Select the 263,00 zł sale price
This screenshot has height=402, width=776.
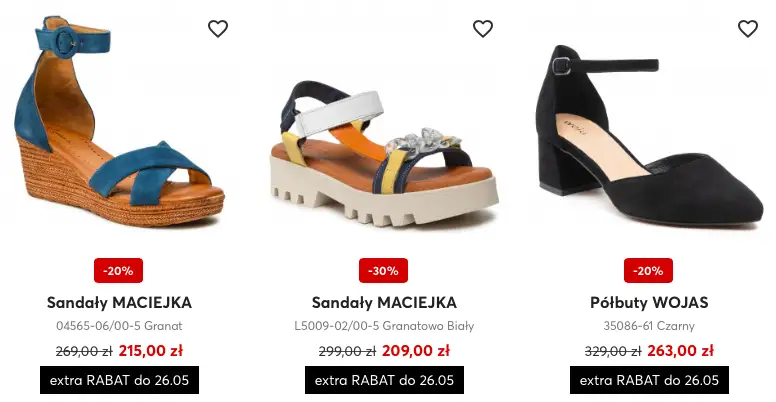point(681,351)
